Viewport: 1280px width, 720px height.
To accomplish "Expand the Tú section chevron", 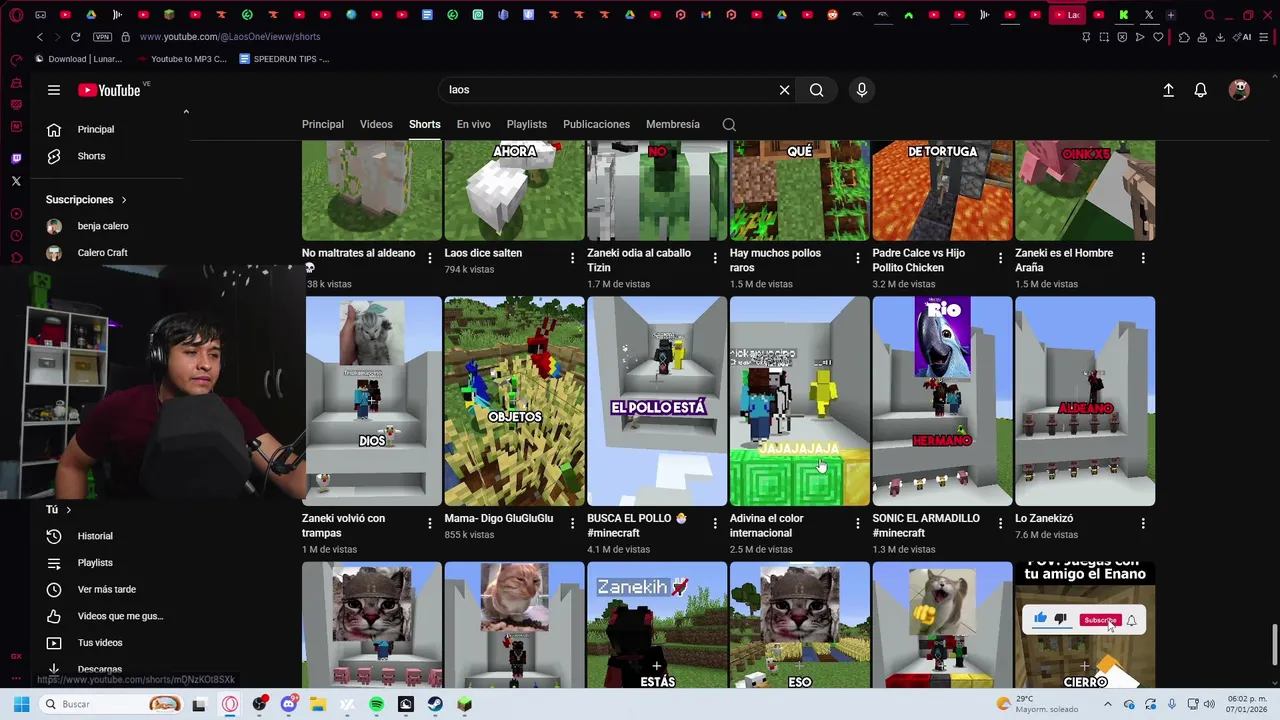I will [68, 510].
